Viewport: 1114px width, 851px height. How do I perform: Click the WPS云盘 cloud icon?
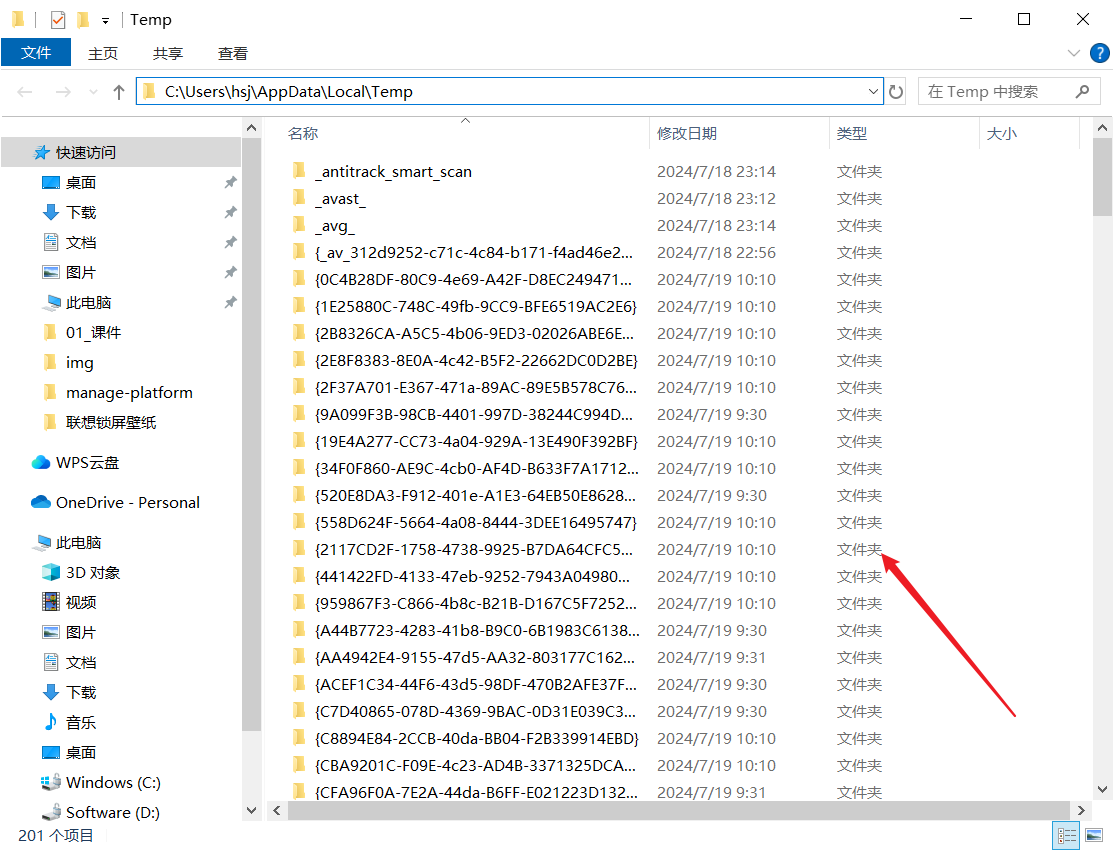41,462
